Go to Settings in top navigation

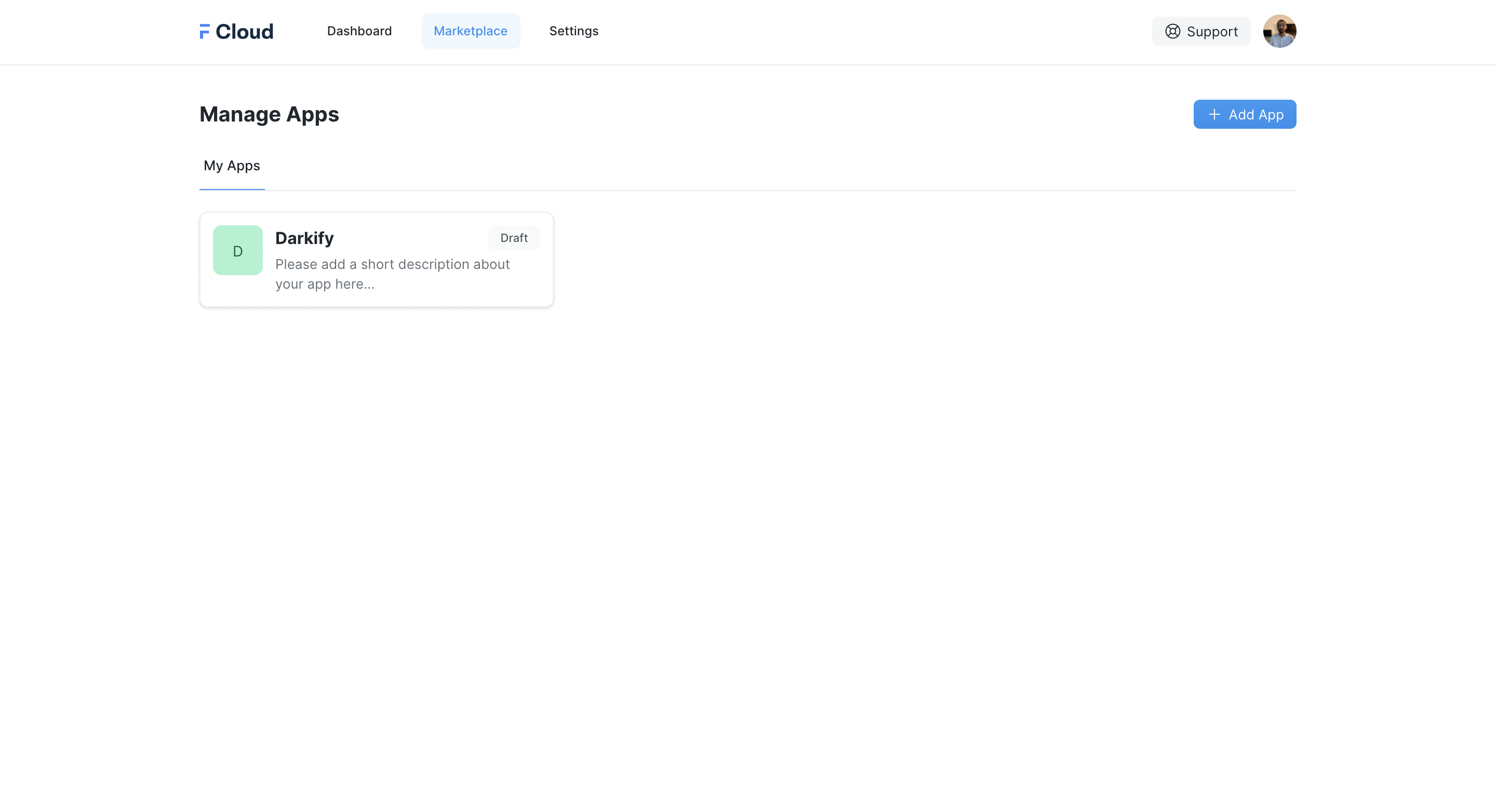coord(573,31)
